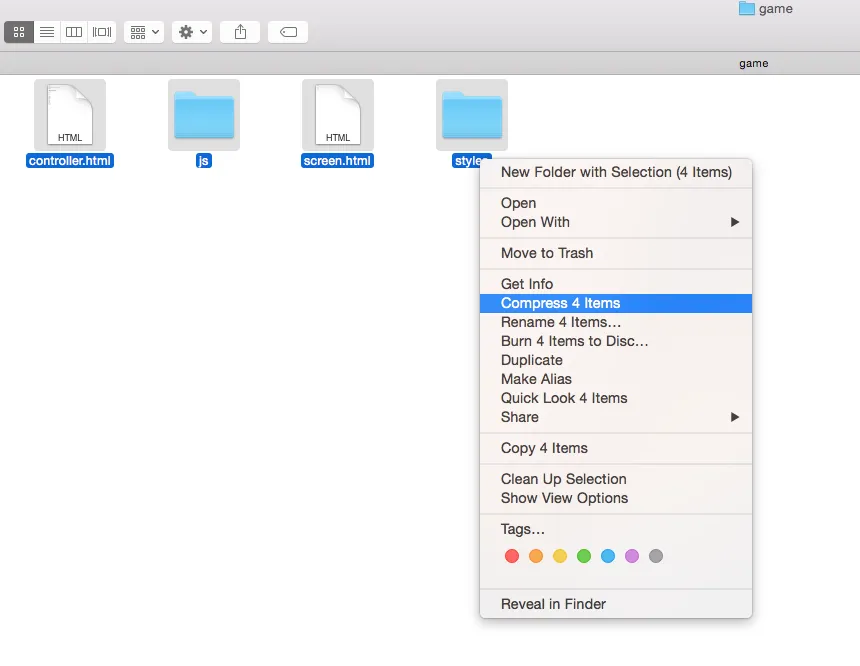
Task: Click the controller.html file name label
Action: click(x=70, y=161)
